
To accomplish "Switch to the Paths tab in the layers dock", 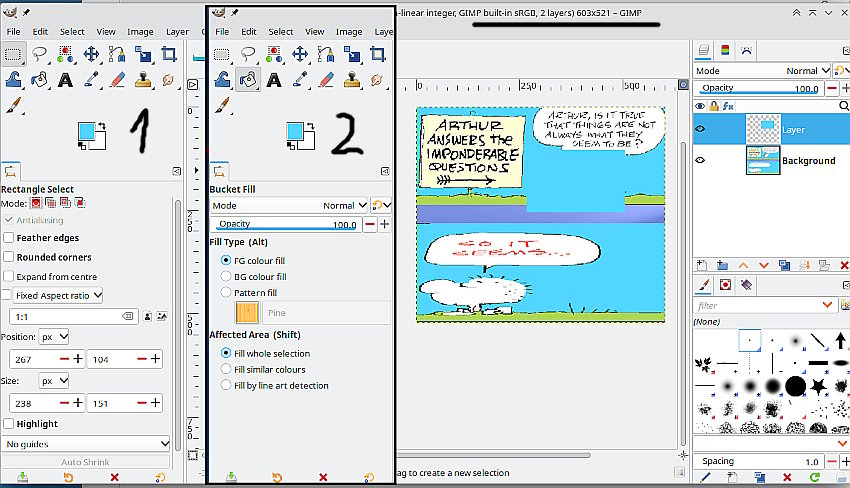I will pos(746,50).
